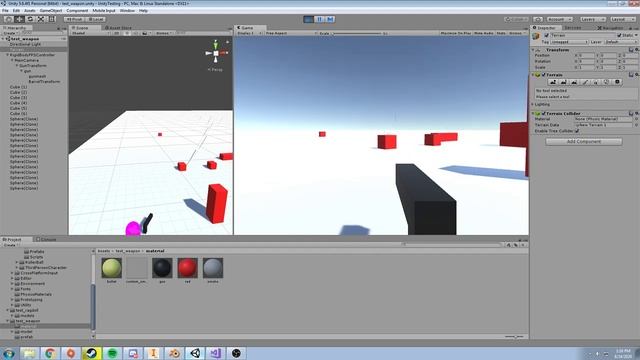Screen dimensions: 640x360
Task: Open the Layers dropdown in toolbar
Action: pos(593,19)
